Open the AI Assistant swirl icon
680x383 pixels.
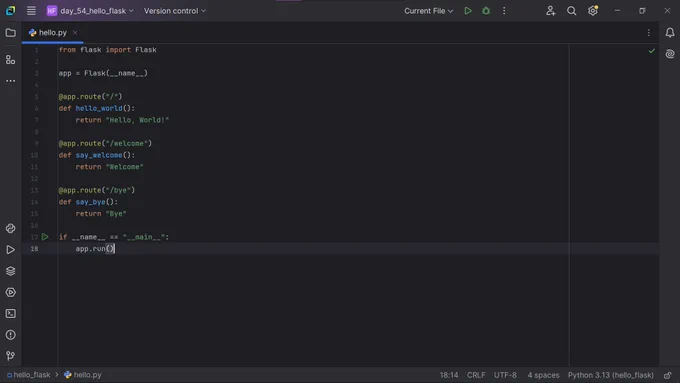(x=670, y=54)
